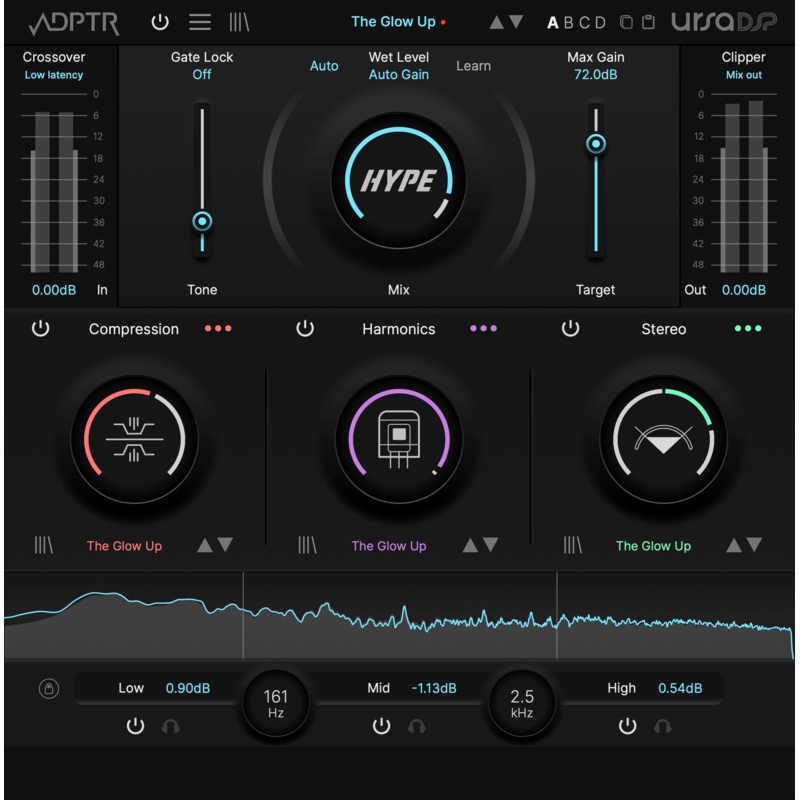Open the Harmonics preset browser icon

[x=307, y=545]
